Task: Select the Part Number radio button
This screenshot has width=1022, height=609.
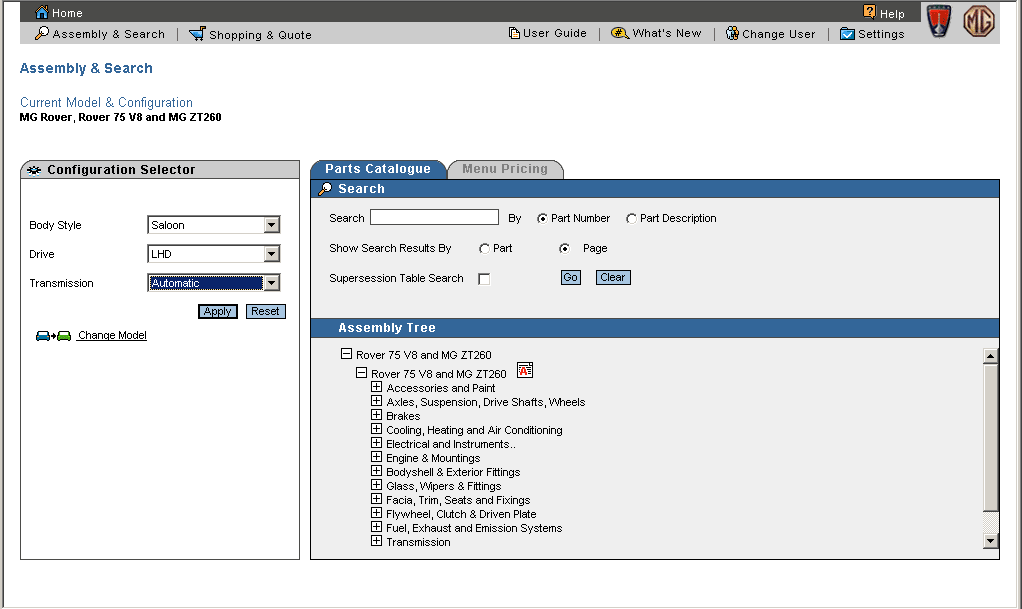Action: (x=542, y=218)
